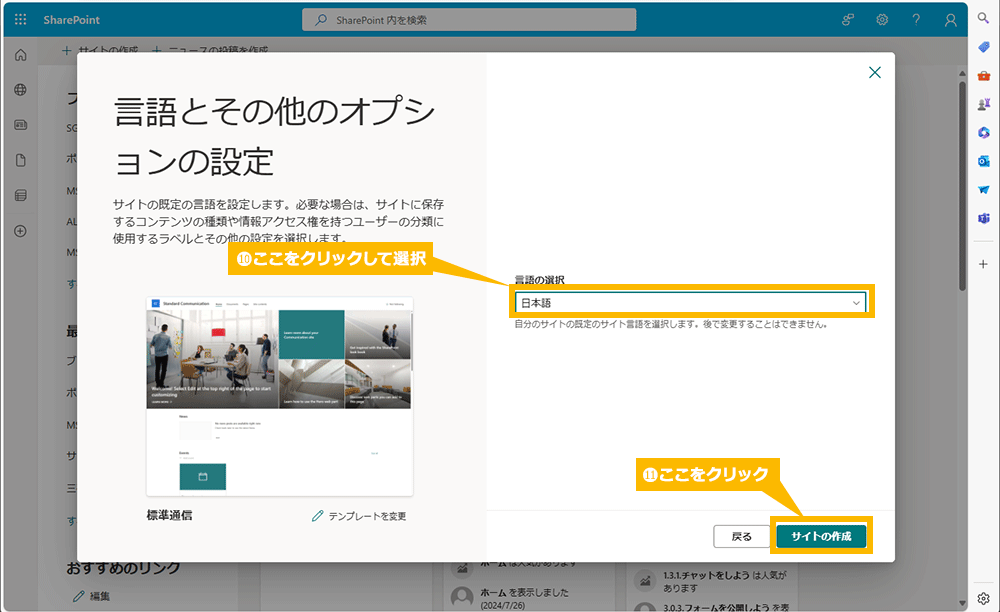The height and width of the screenshot is (612, 1000).
Task: Click テンプレートを変更 link
Action: 359,516
